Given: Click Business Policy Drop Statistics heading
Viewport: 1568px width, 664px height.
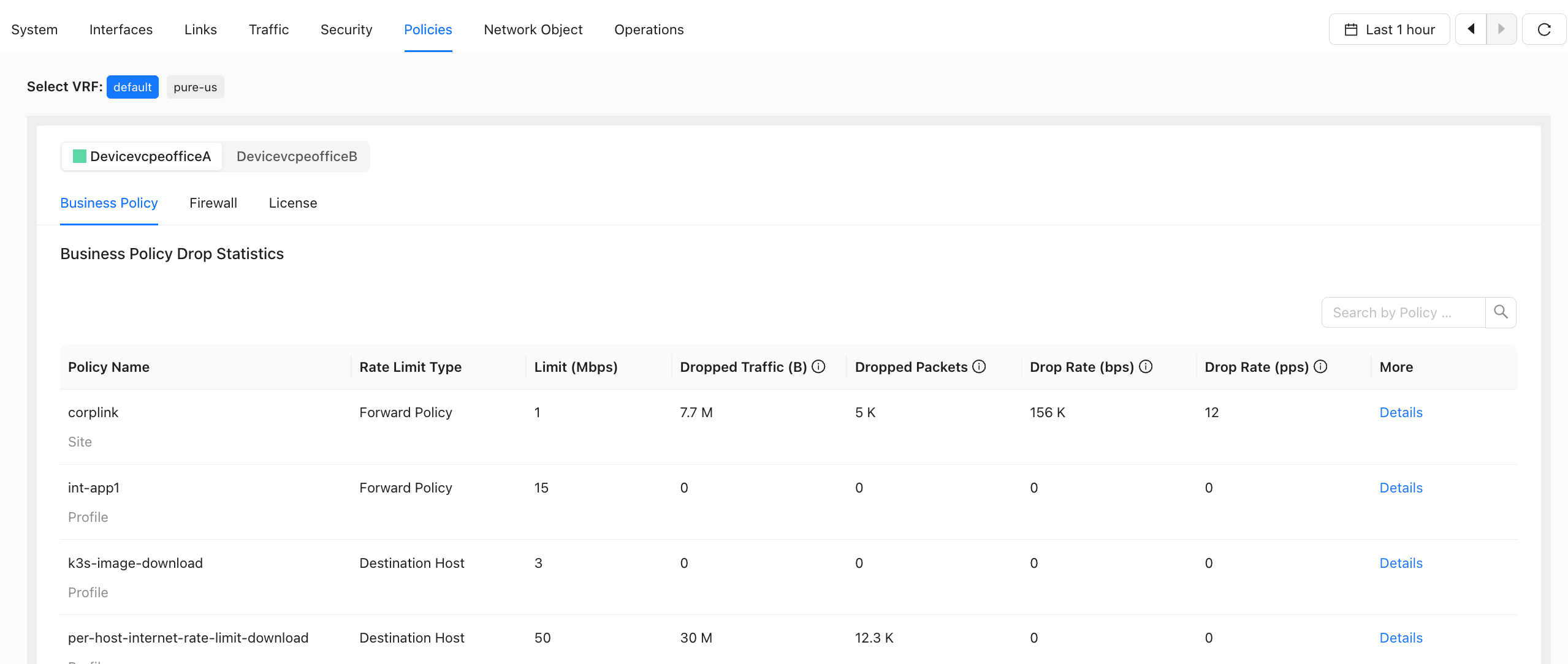Looking at the screenshot, I should coord(172,254).
